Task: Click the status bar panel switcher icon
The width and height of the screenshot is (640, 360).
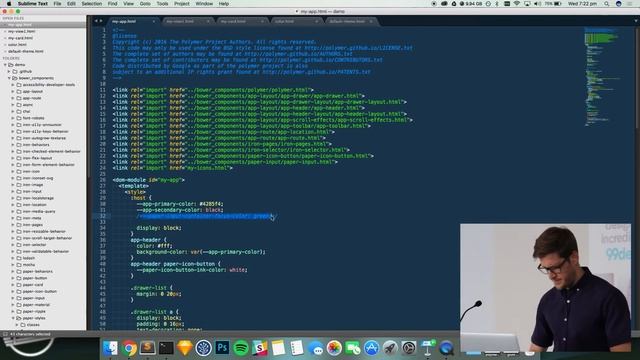Action: (5, 334)
